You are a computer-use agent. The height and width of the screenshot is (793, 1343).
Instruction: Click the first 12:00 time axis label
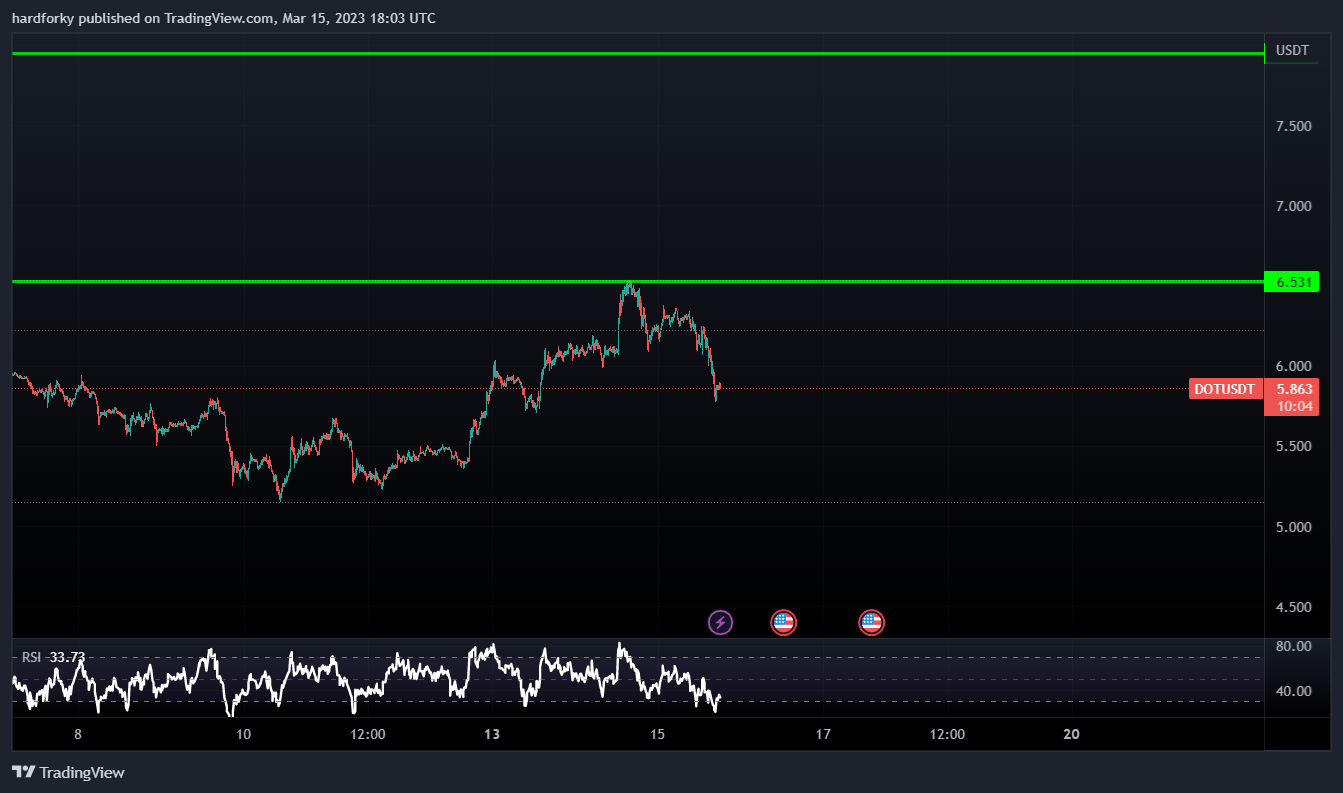(x=368, y=734)
